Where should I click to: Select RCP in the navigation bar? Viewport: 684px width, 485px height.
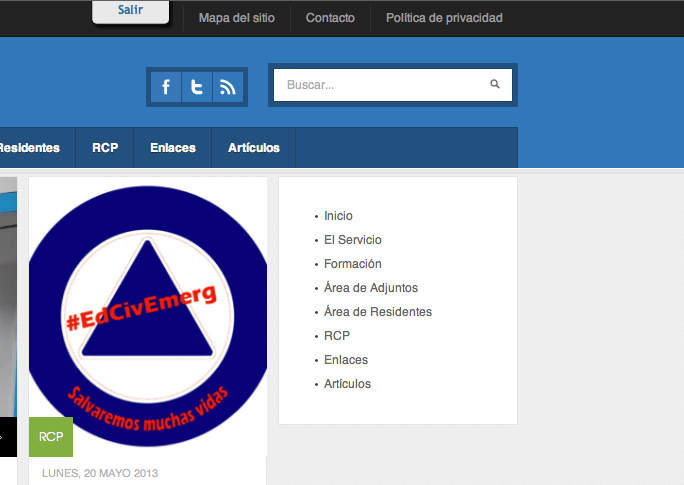click(105, 148)
